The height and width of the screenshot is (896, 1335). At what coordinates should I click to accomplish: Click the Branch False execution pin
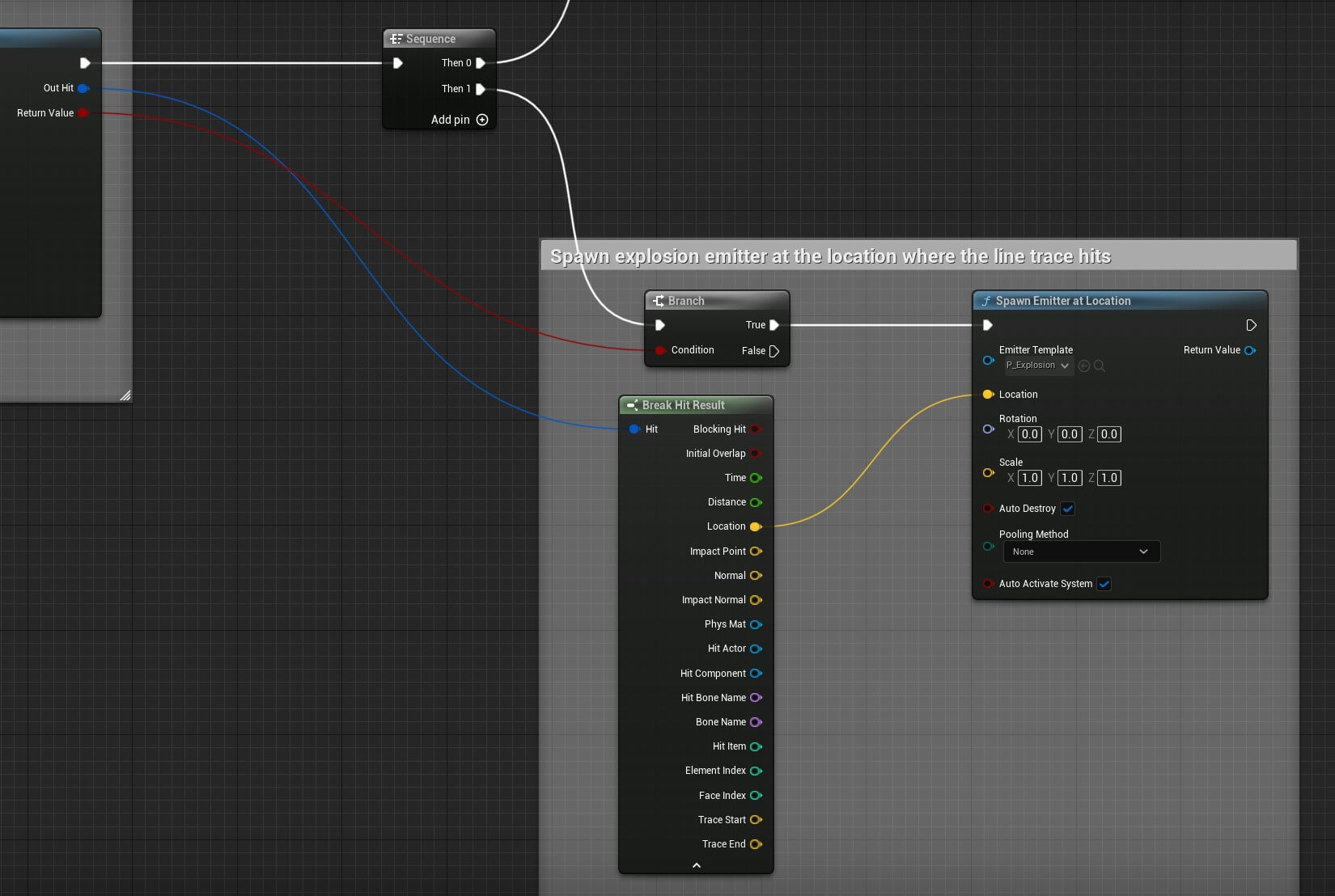tap(774, 351)
